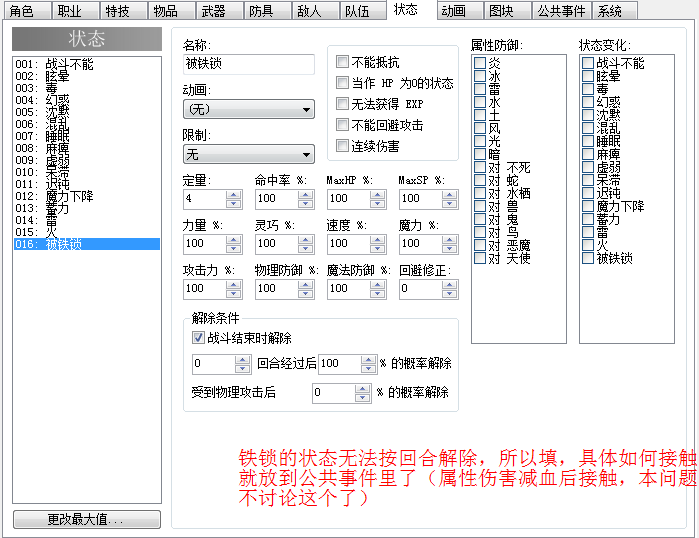Toggle 对 不死 in 属性防御
The height and width of the screenshot is (538, 699).
point(480,167)
